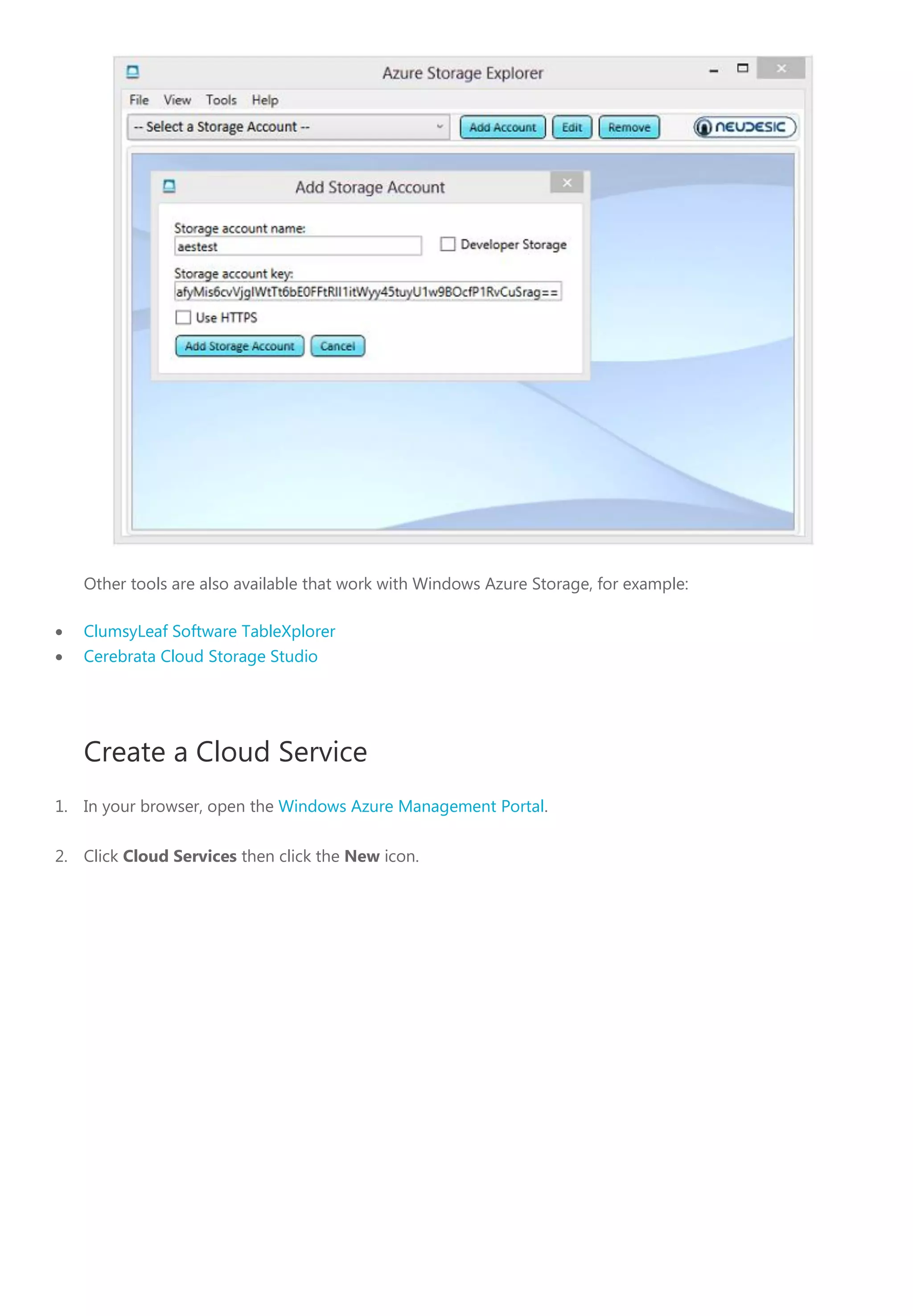Tick the Use HTTPS checkbox

tap(183, 317)
